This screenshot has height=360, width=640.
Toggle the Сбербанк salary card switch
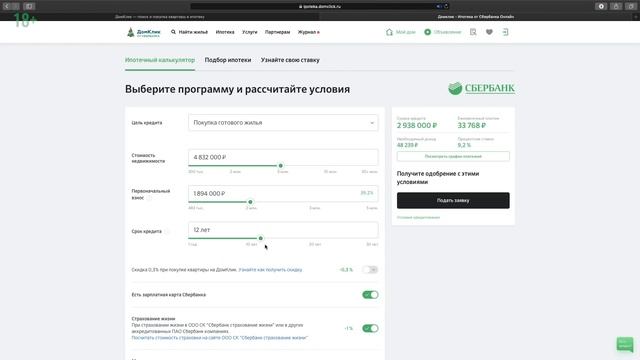[x=370, y=295]
